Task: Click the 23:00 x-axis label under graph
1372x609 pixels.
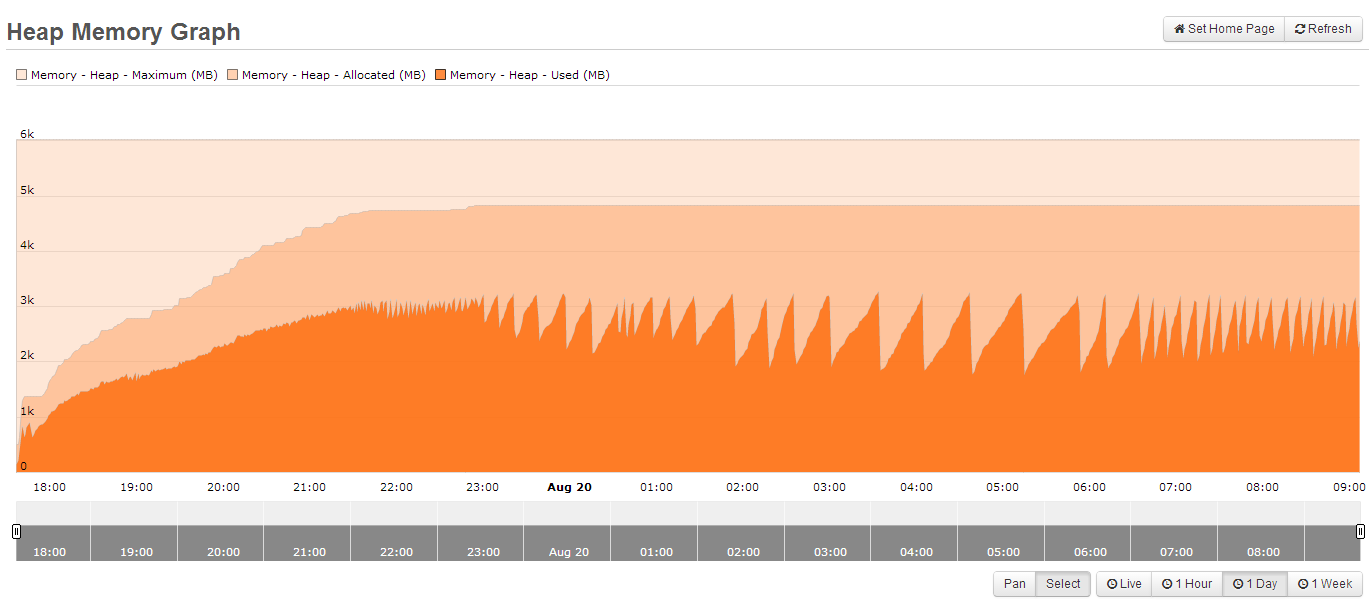Action: pyautogui.click(x=483, y=487)
